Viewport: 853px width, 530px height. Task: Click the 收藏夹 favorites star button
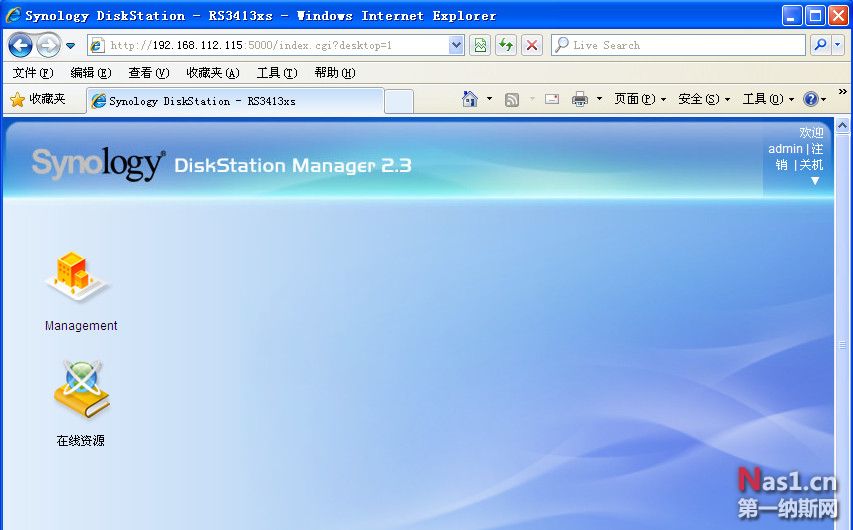point(38,99)
